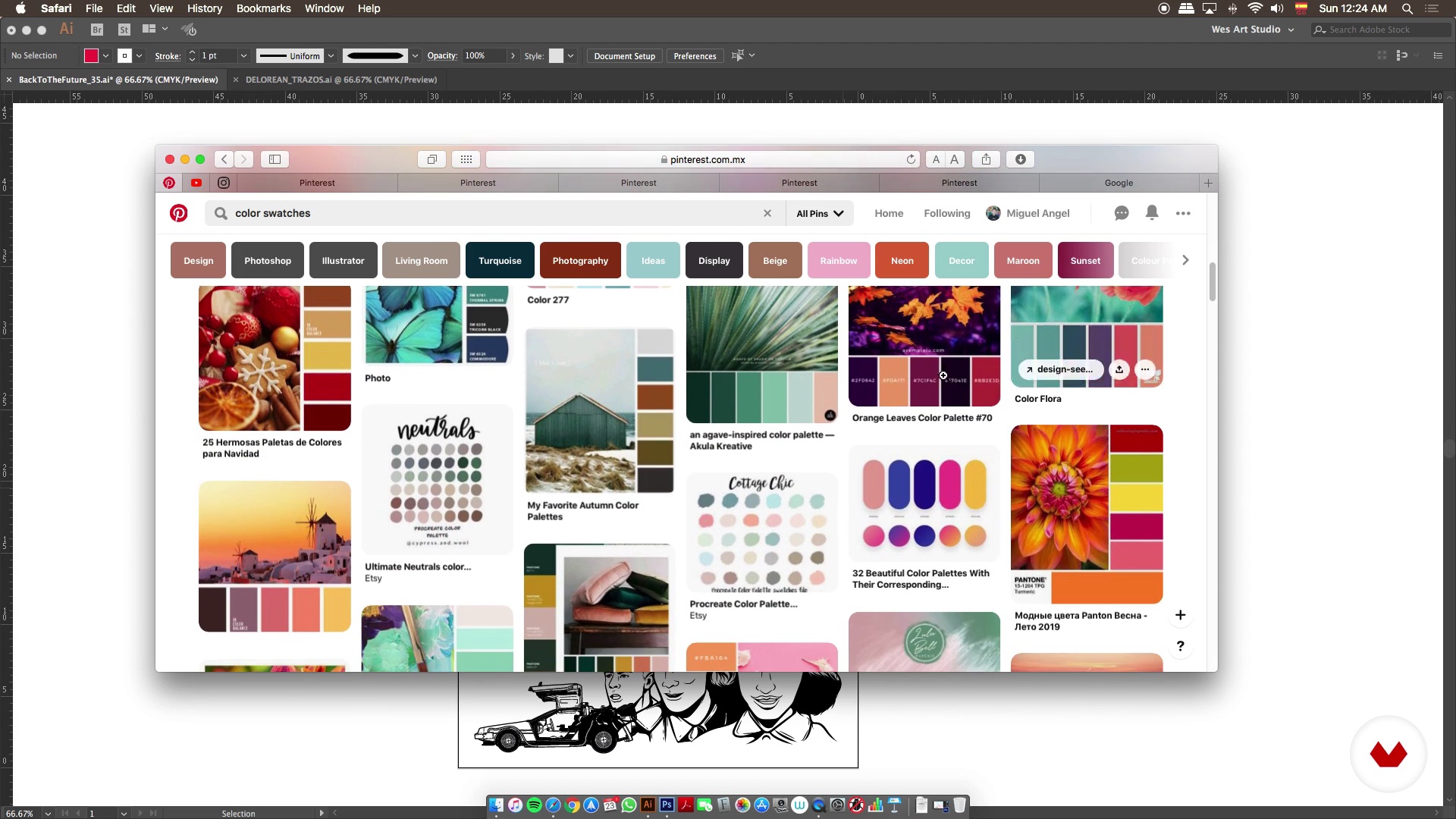The height and width of the screenshot is (819, 1456).
Task: Clear the Pinterest search text
Action: pos(767,213)
